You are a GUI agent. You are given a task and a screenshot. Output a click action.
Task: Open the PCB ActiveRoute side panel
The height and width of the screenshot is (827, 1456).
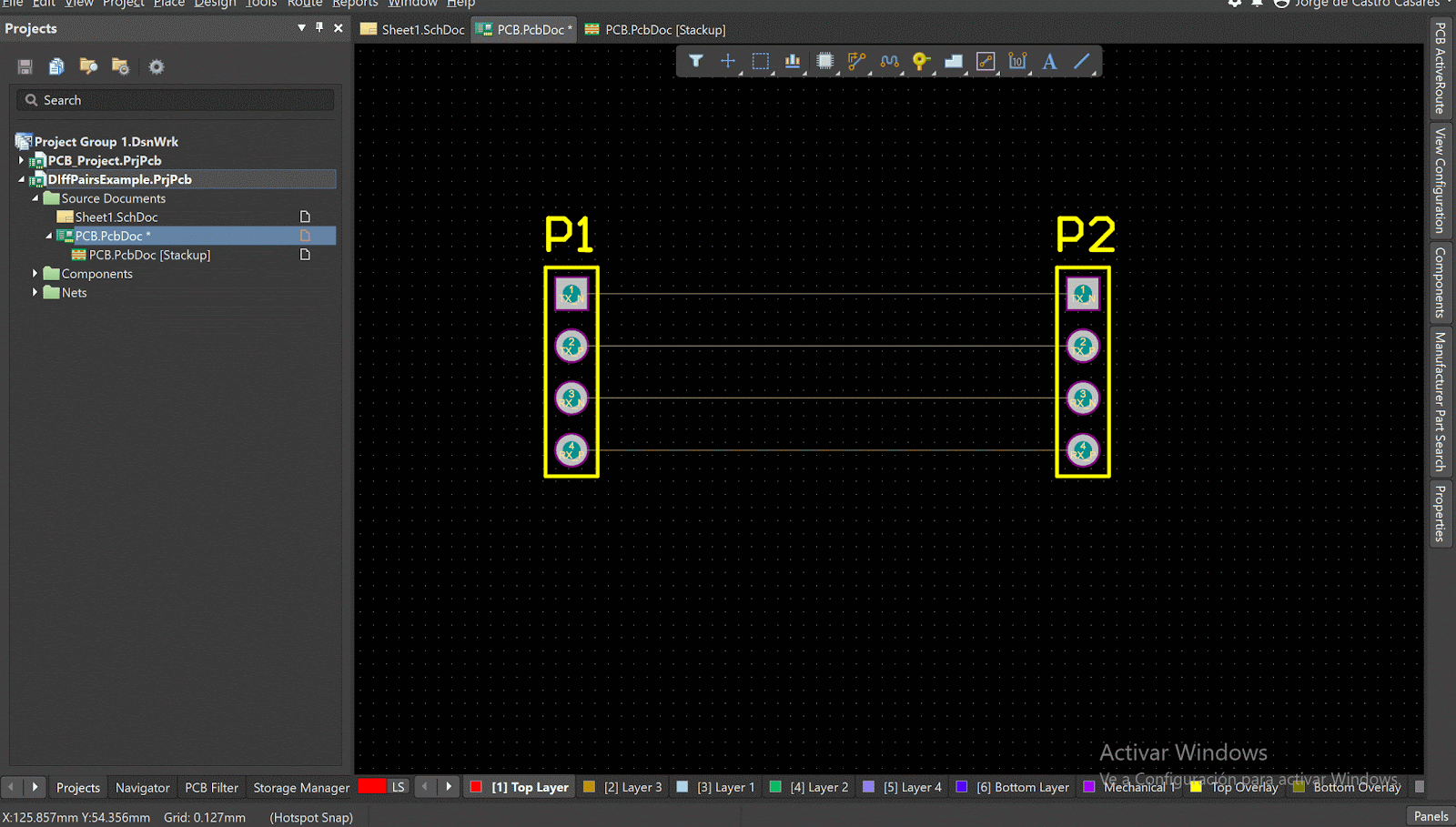coord(1440,68)
